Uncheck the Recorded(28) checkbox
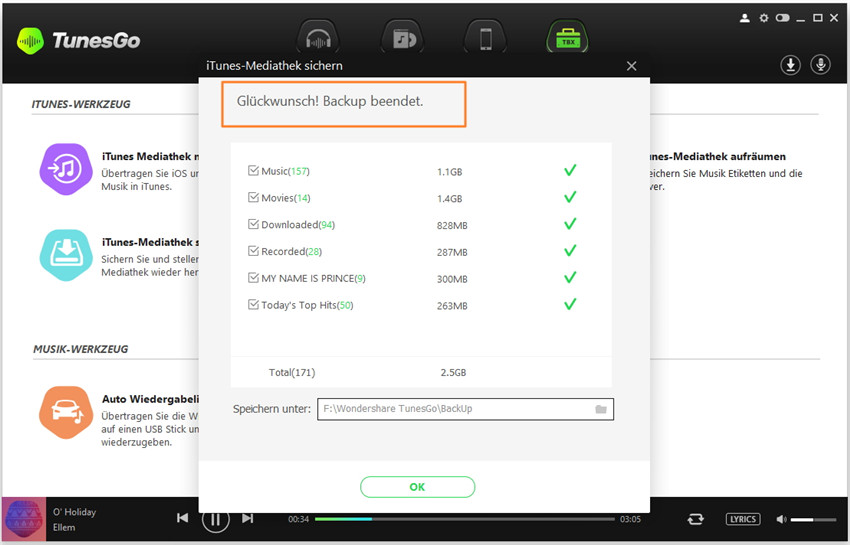The image size is (850, 545). [x=253, y=251]
